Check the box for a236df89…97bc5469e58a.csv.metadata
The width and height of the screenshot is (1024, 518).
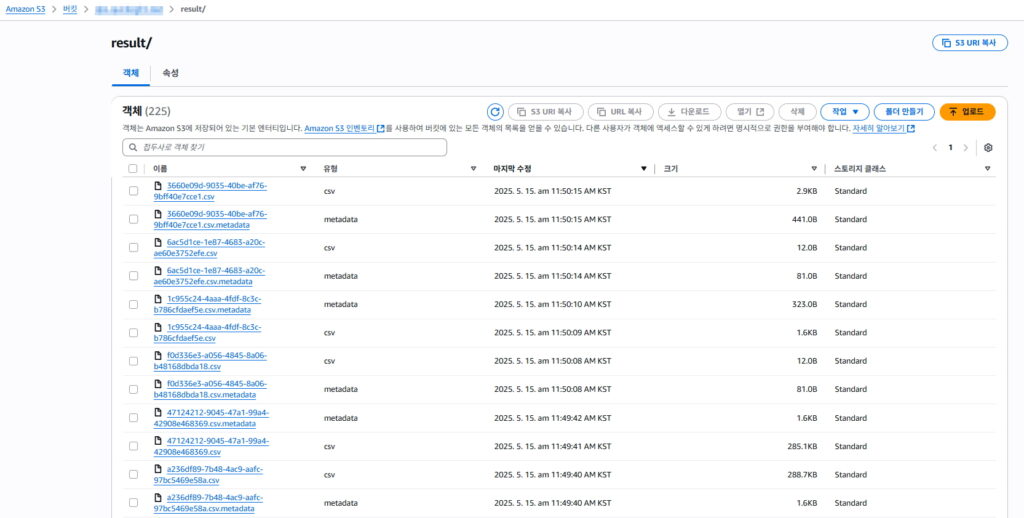coord(133,502)
